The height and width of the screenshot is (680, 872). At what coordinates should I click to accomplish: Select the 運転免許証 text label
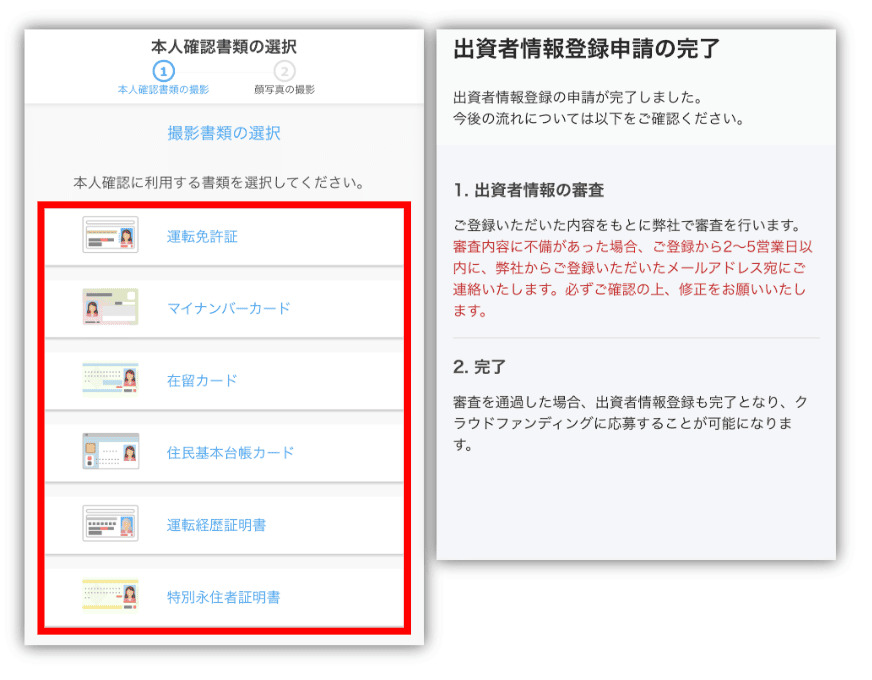(x=202, y=237)
